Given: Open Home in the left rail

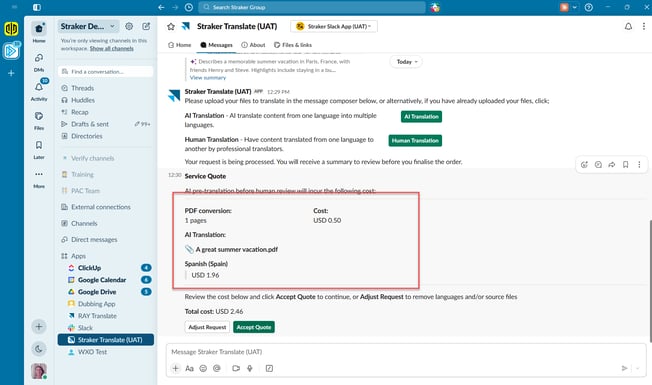Looking at the screenshot, I should coord(39,32).
